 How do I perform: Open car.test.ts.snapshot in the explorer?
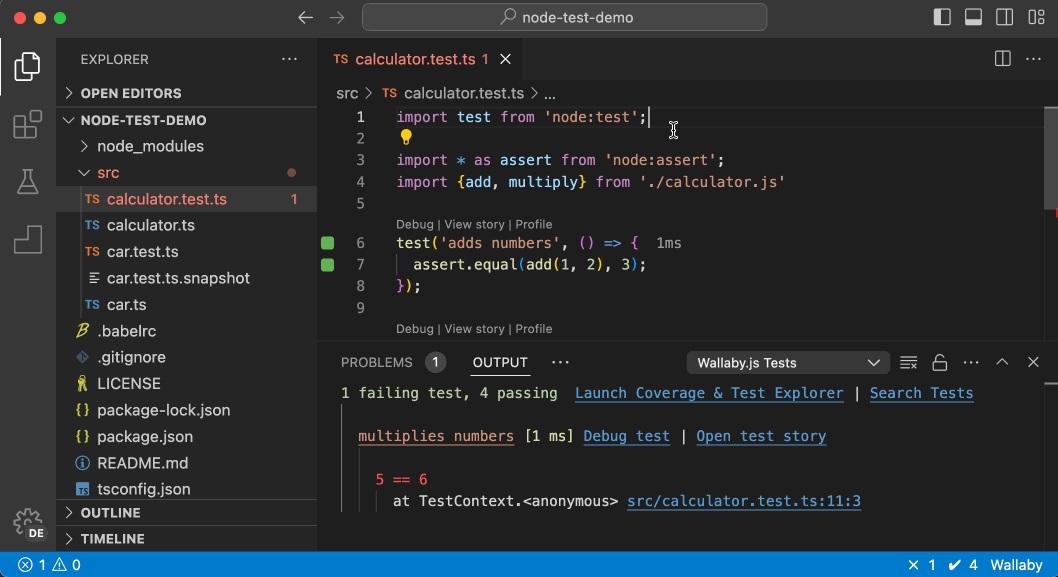pyautogui.click(x=186, y=278)
